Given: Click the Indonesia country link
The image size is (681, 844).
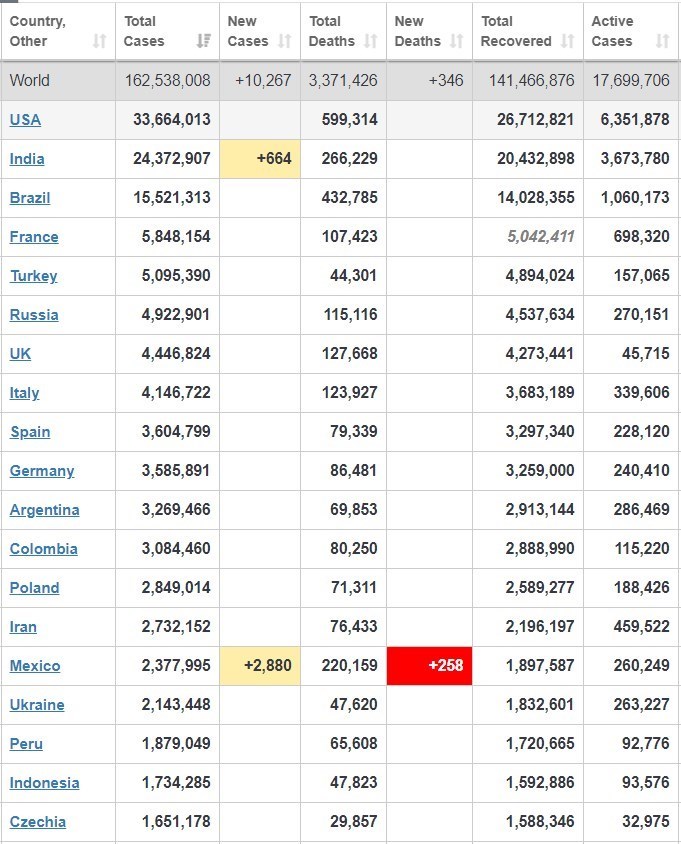Looking at the screenshot, I should click(45, 783).
